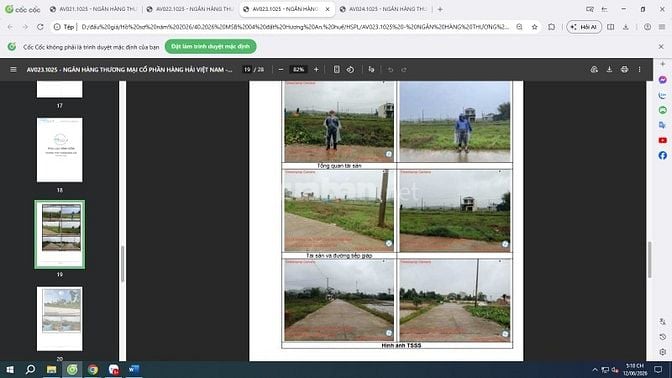
Task: Open Microsoft Word from taskbar
Action: tap(134, 369)
